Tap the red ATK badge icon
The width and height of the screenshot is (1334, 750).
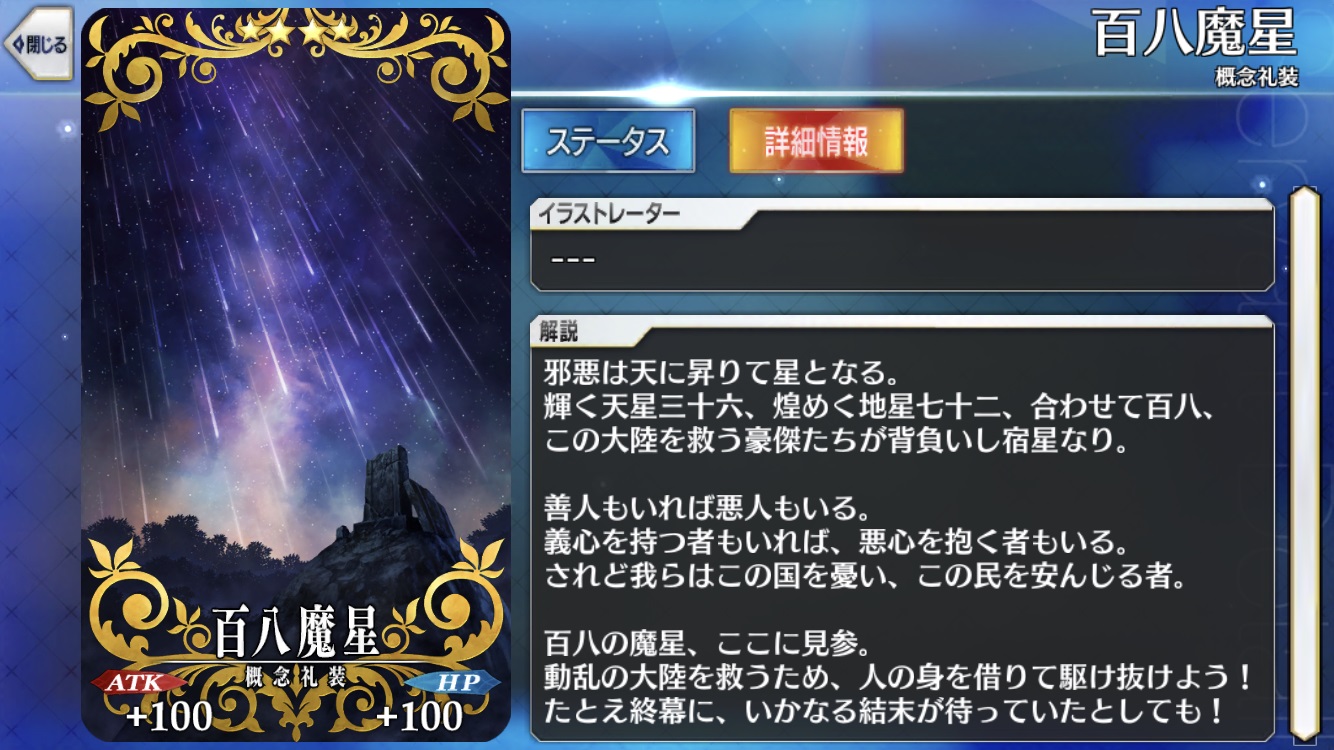139,683
